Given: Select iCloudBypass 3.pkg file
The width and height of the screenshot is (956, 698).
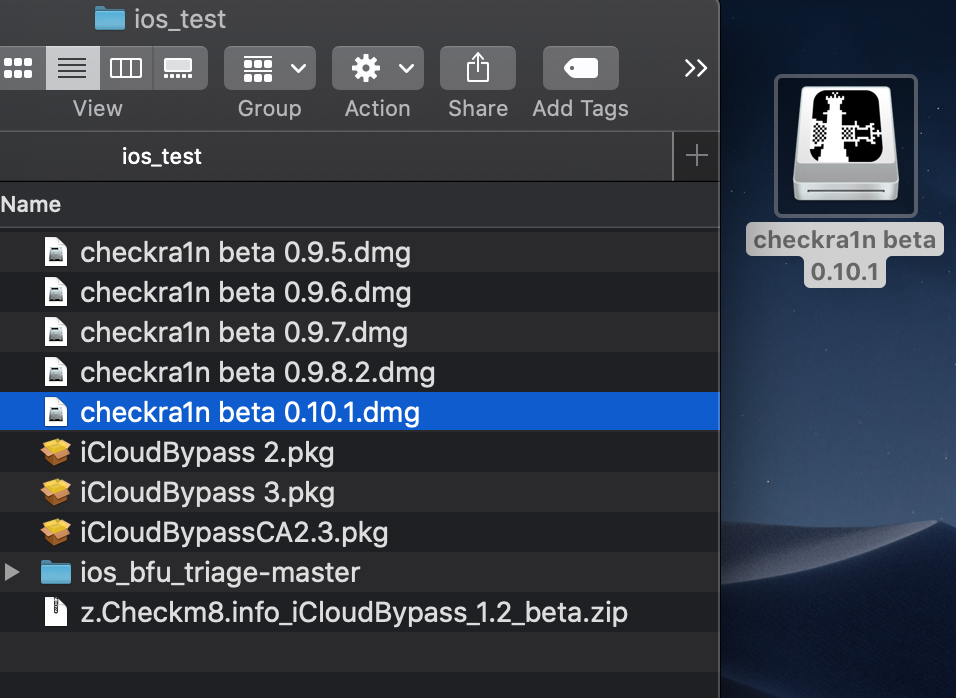Looking at the screenshot, I should coord(360,492).
